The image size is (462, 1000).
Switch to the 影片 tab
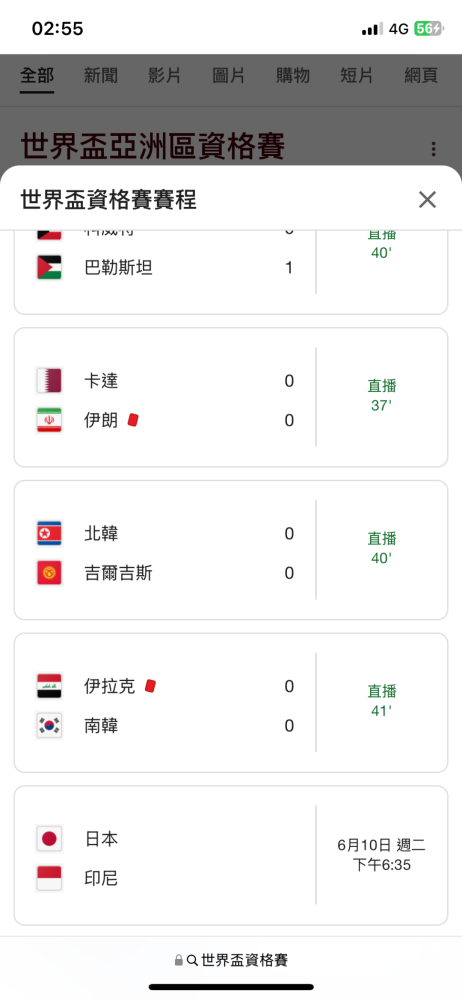tap(165, 75)
